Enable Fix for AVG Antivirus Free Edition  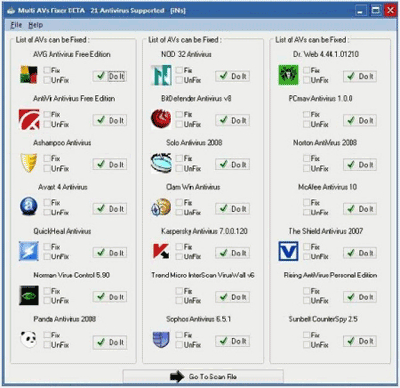[x=47, y=70]
